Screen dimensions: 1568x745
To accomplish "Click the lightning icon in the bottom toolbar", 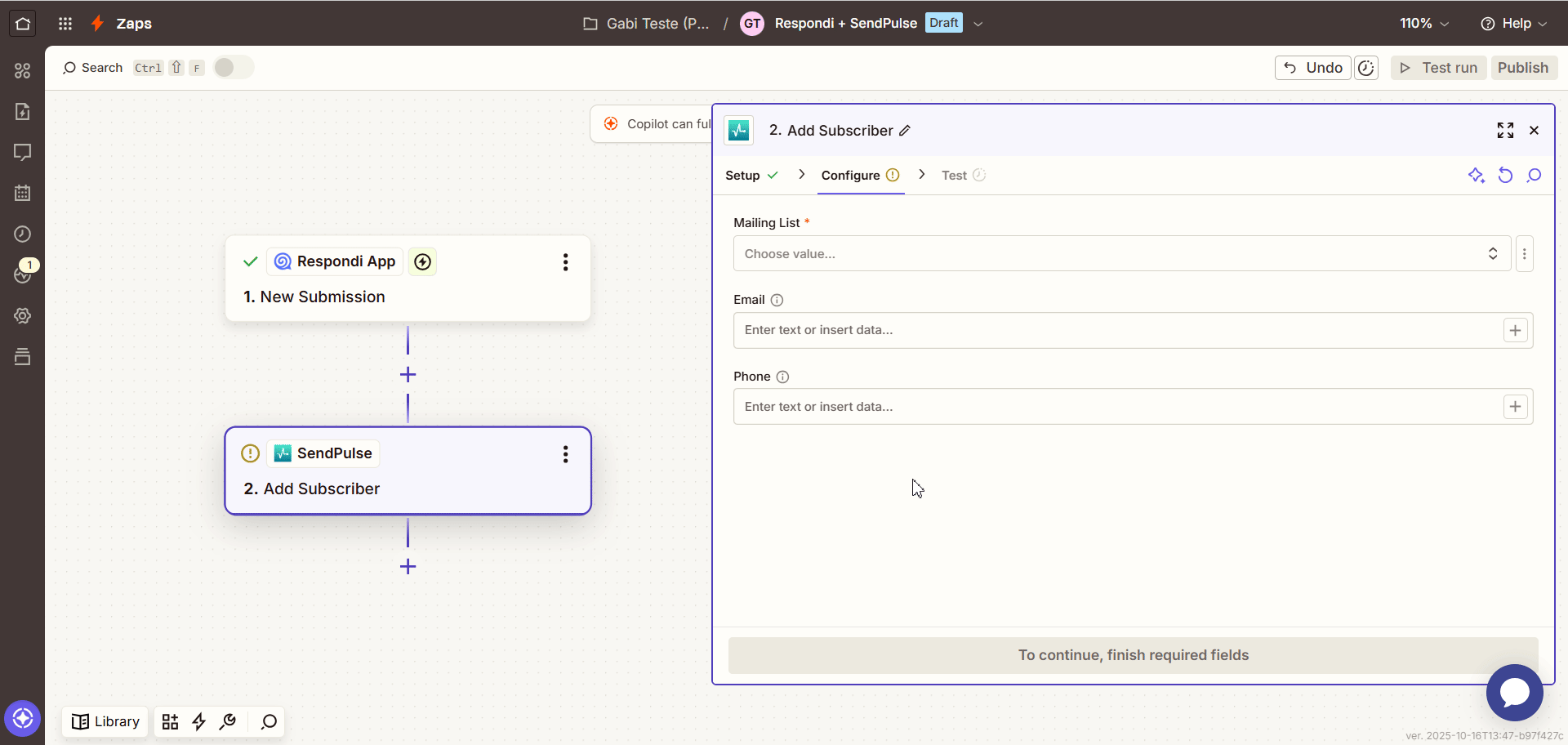I will coord(198,722).
